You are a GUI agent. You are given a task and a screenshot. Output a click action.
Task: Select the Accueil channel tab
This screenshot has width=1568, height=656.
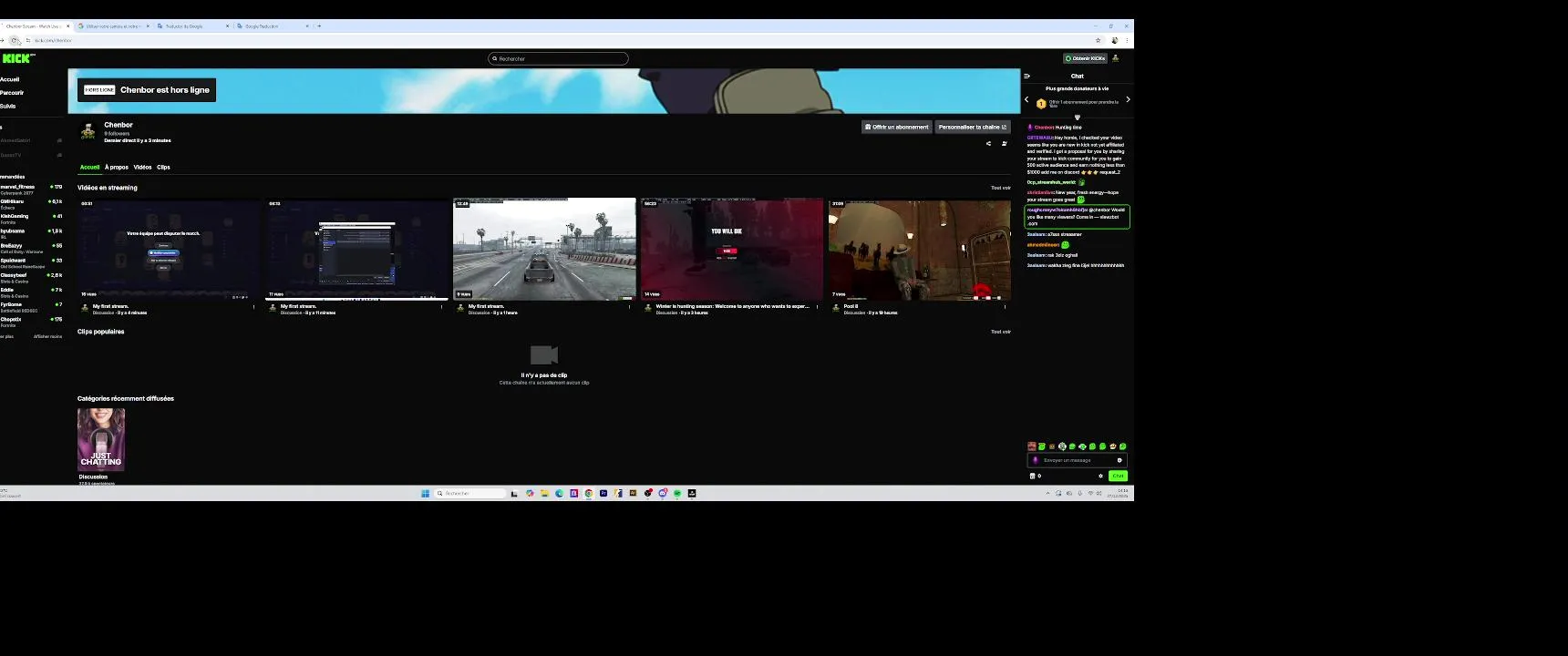tap(89, 168)
